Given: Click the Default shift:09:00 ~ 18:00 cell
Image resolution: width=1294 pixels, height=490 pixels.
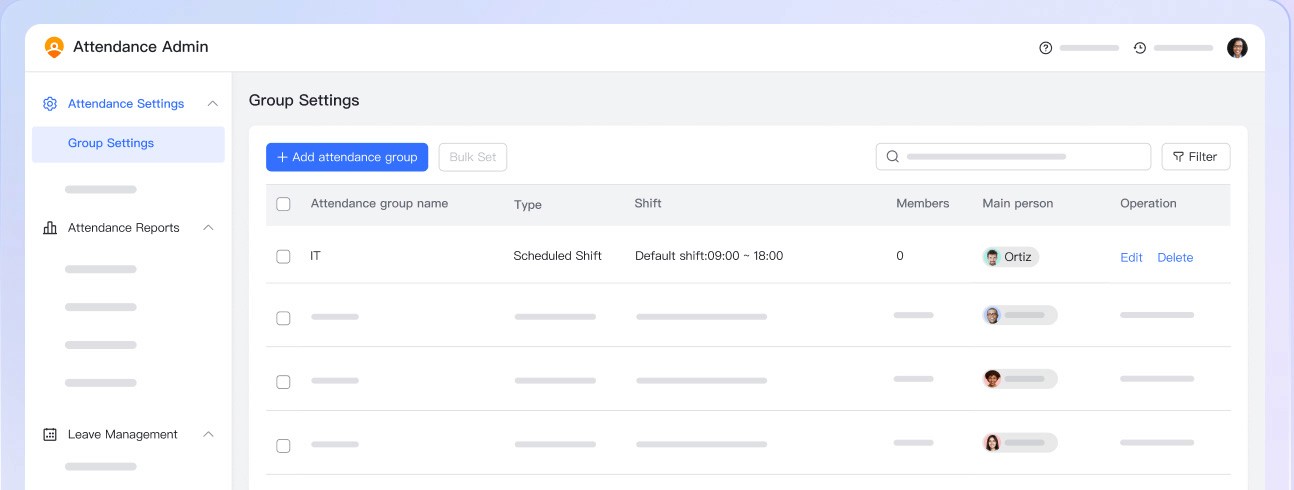Looking at the screenshot, I should click(x=709, y=256).
